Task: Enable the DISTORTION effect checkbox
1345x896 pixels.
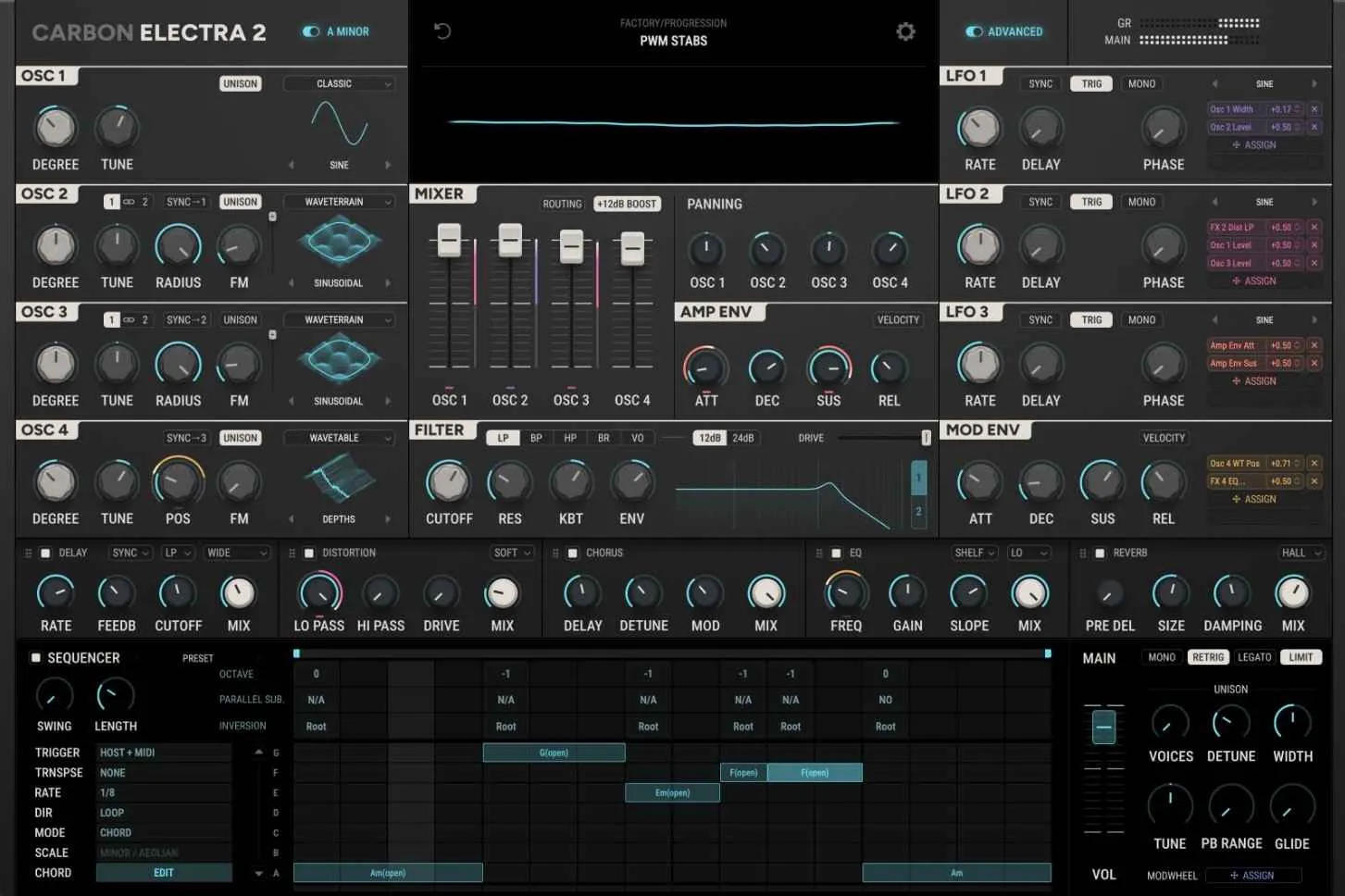Action: tap(309, 553)
